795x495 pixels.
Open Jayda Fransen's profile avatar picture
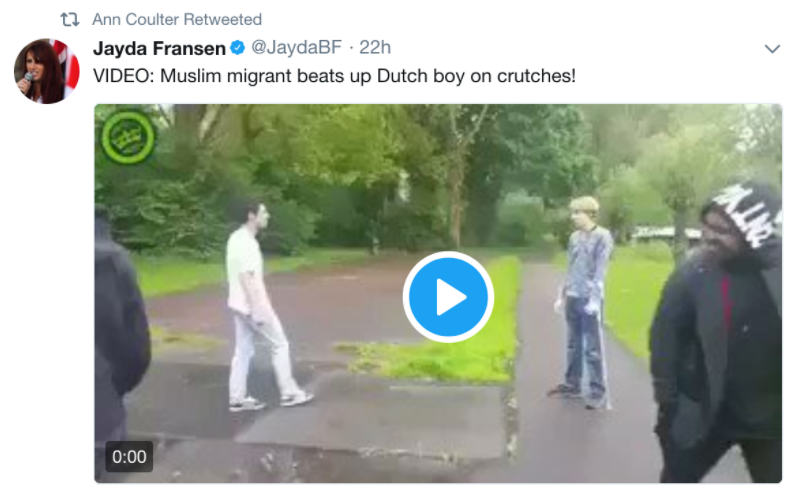pos(47,71)
